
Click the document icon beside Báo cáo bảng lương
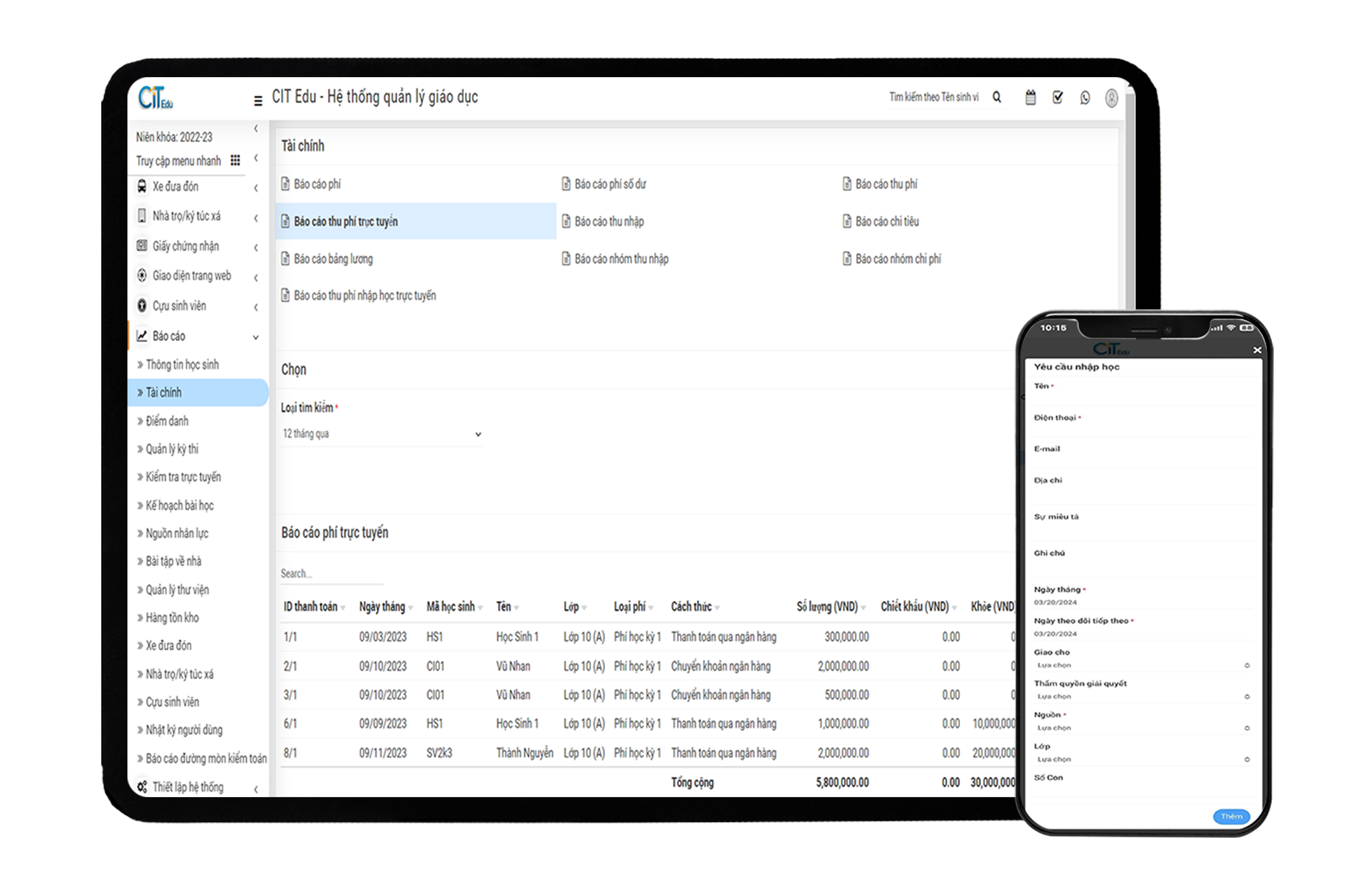click(x=285, y=258)
